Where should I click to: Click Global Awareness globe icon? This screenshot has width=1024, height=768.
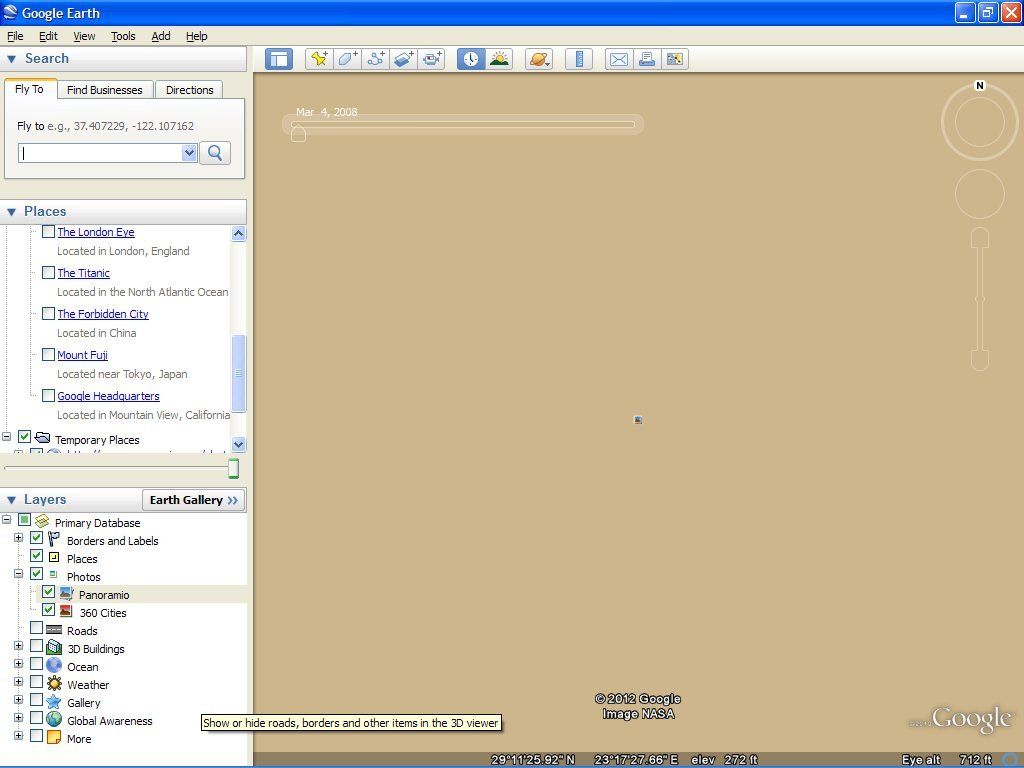coord(54,720)
